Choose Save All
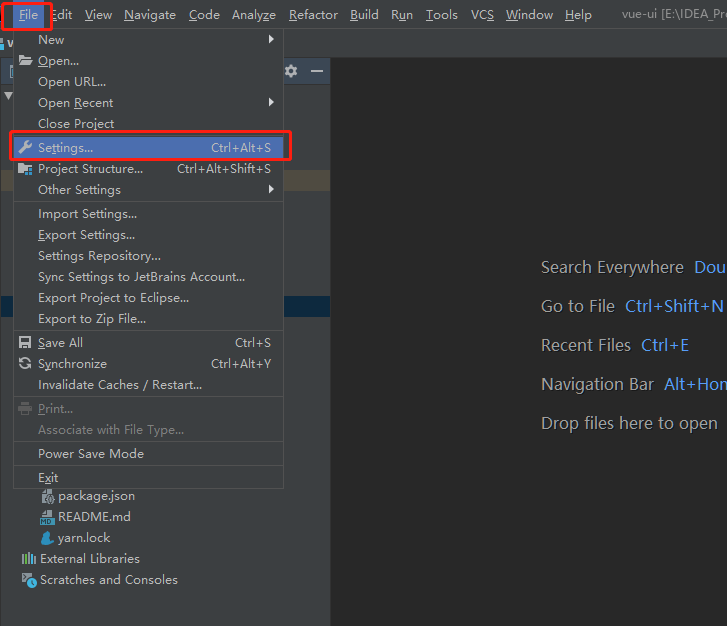The width and height of the screenshot is (727, 626). tap(148, 343)
